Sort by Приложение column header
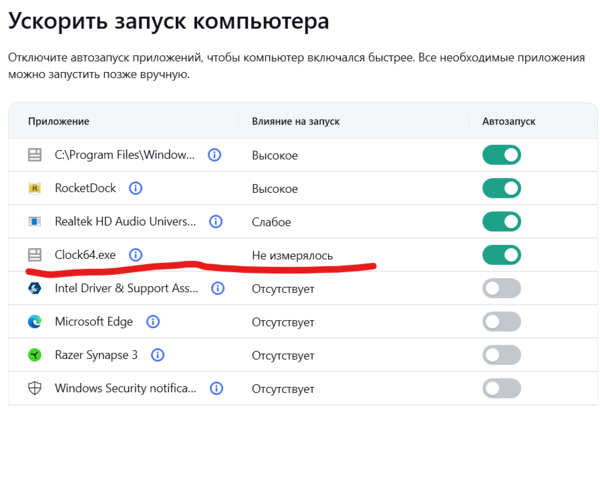Image resolution: width=600 pixels, height=489 pixels. pyautogui.click(x=59, y=121)
